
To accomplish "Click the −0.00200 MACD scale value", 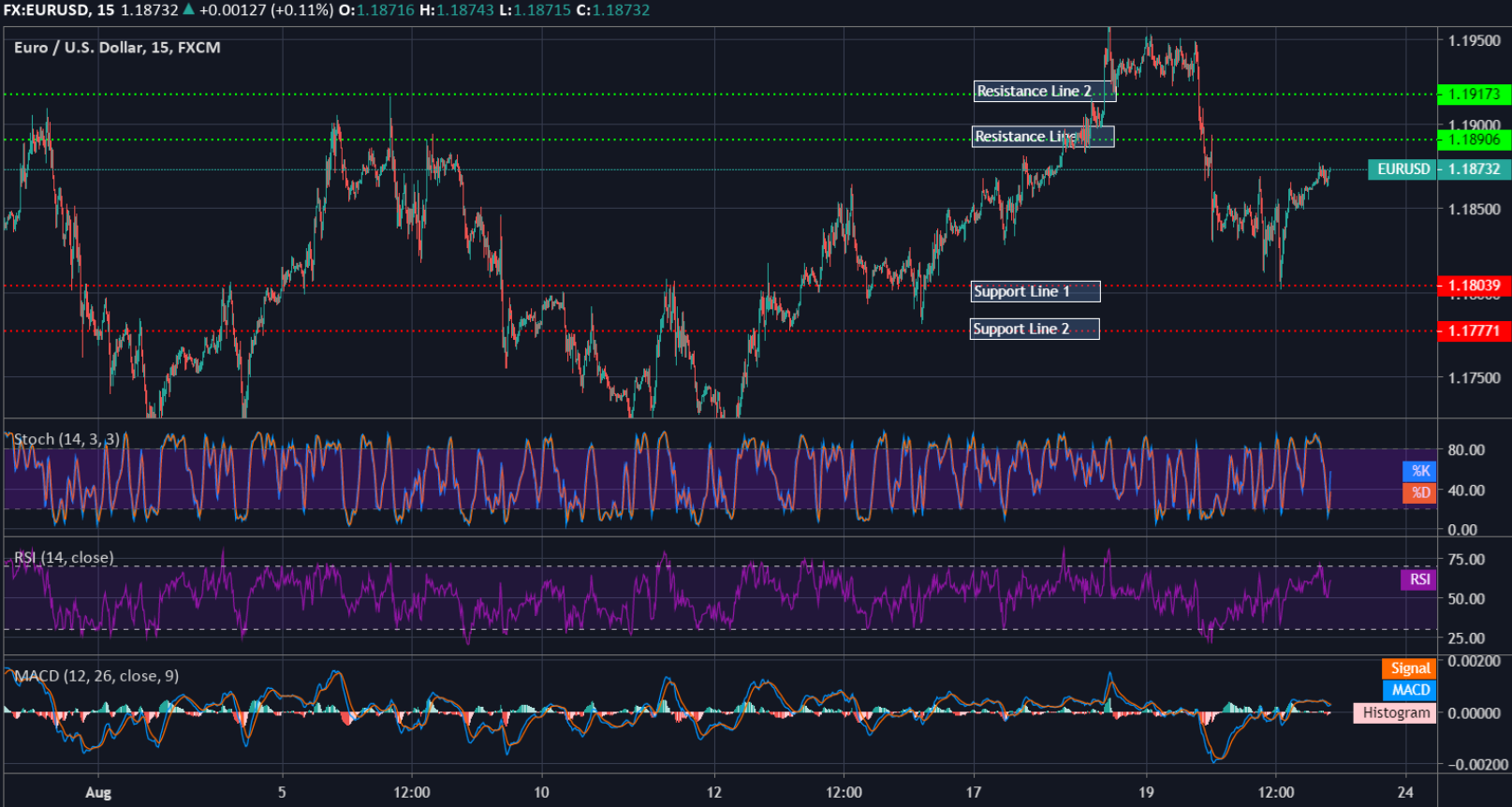I will pyautogui.click(x=1477, y=764).
